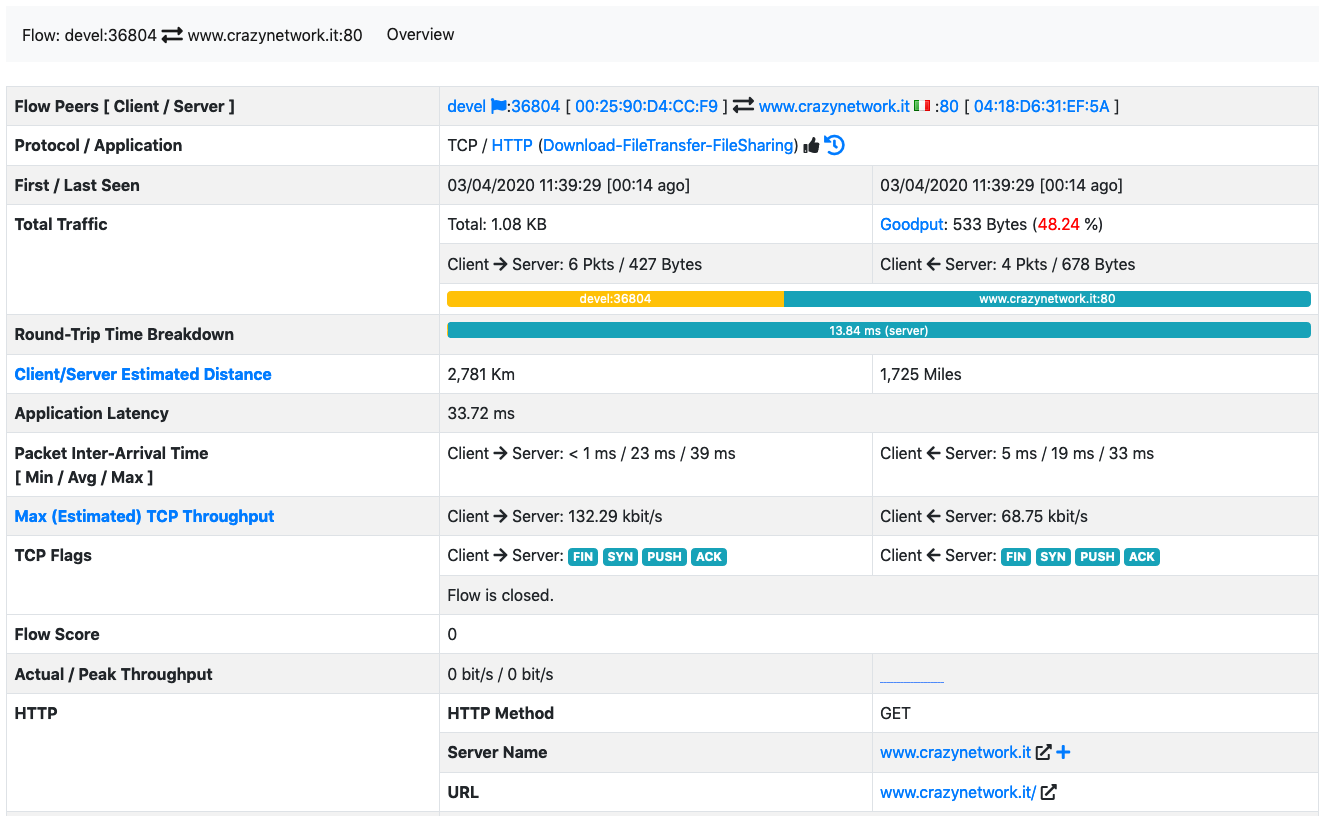Image resolution: width=1324 pixels, height=816 pixels.
Task: Click the teal www.crazynetwork.it:80 traffic bar
Action: (1047, 299)
